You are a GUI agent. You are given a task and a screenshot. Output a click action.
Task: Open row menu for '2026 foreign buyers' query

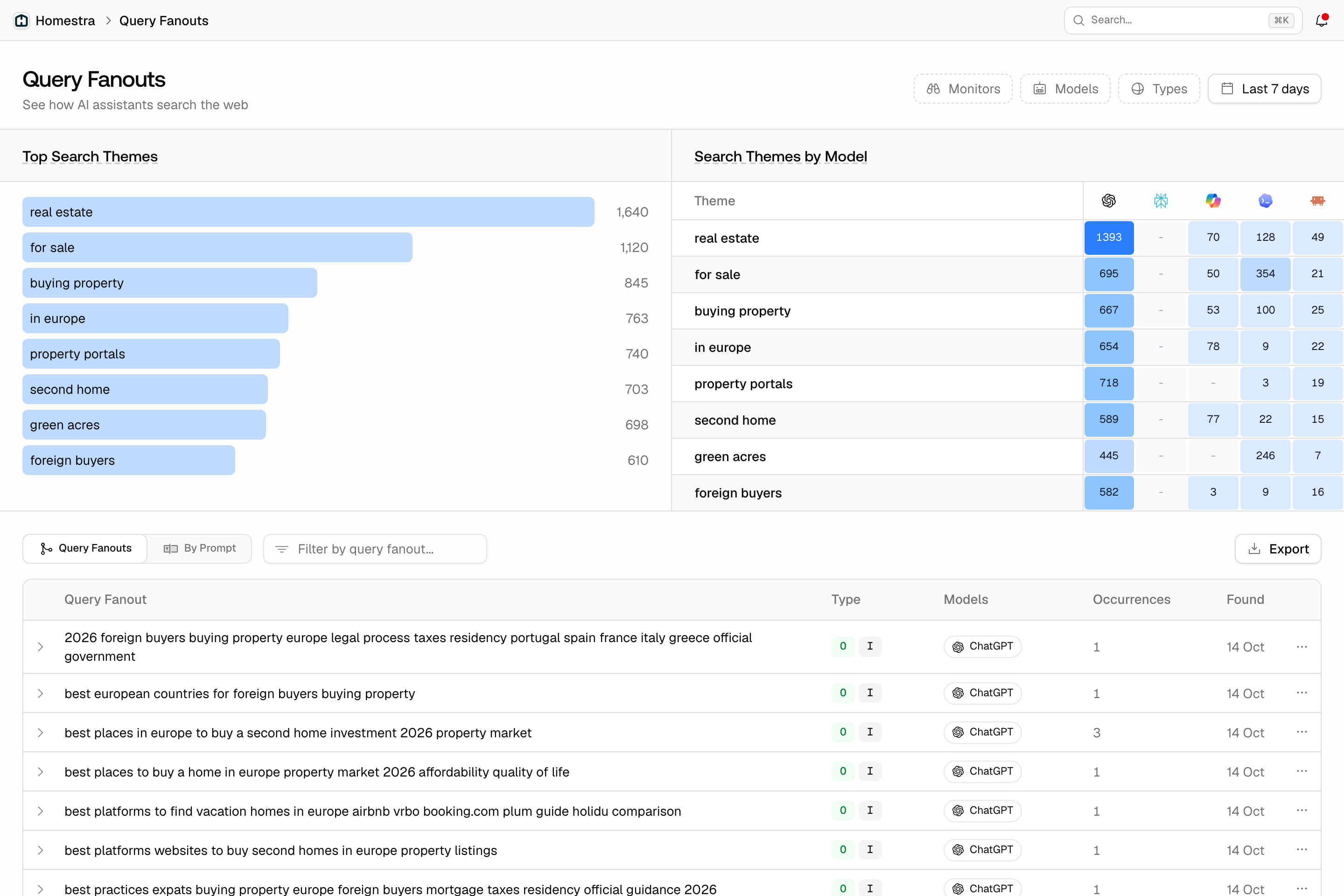pyautogui.click(x=1302, y=646)
